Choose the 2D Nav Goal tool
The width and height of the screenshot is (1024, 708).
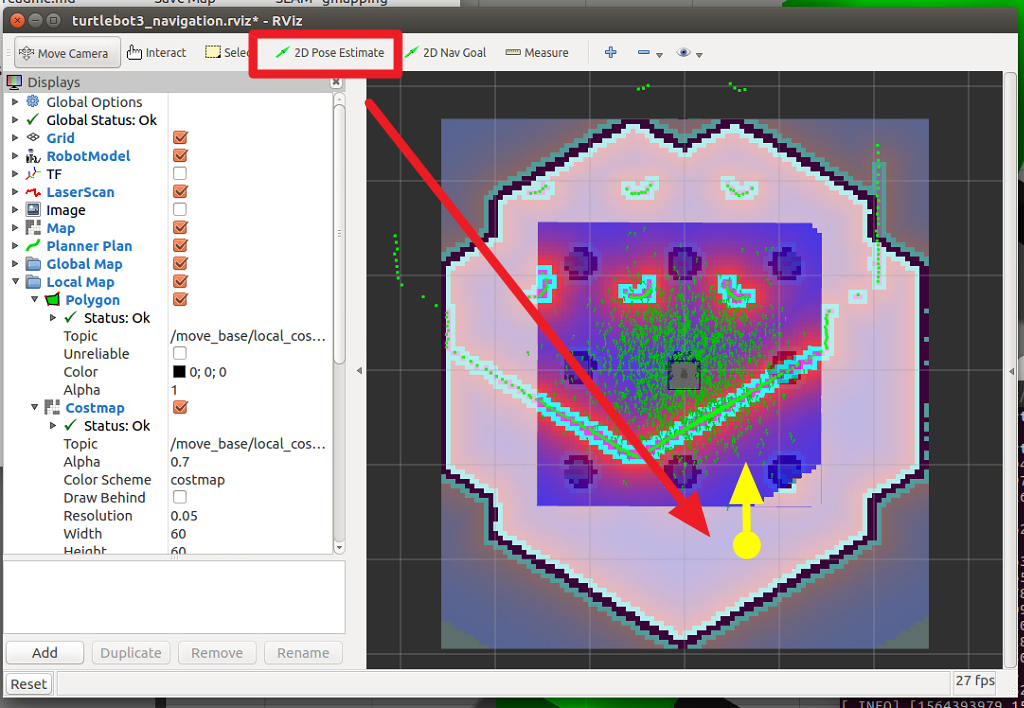446,53
